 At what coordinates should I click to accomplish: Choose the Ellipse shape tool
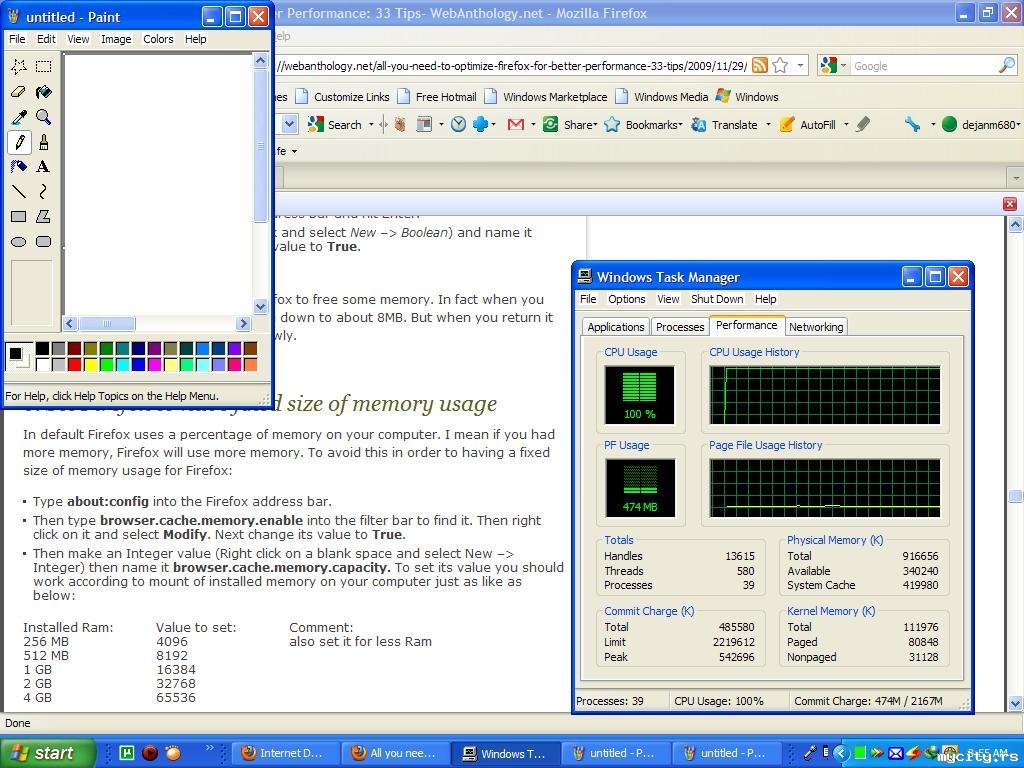19,242
